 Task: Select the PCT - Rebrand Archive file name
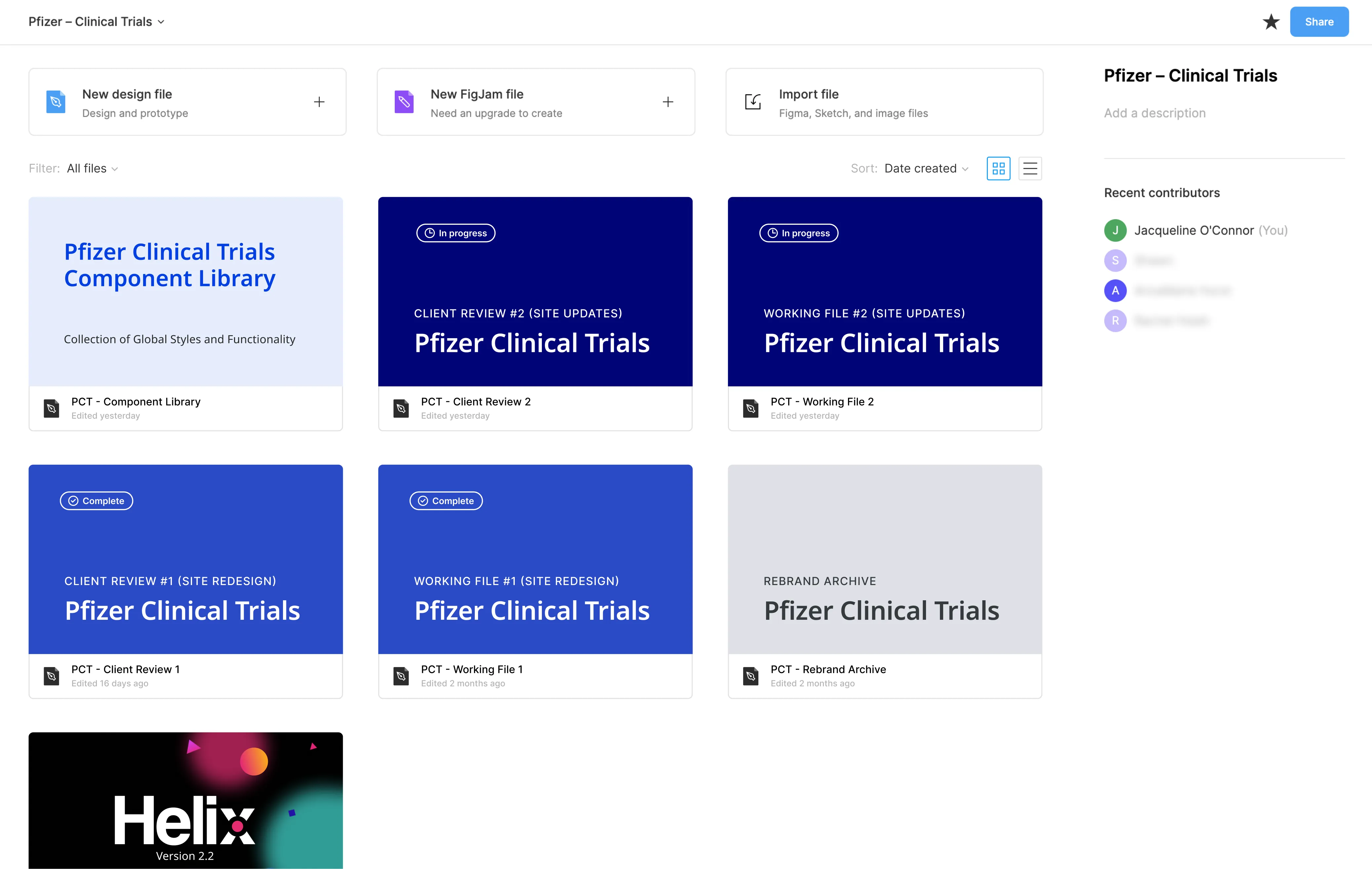coord(828,669)
